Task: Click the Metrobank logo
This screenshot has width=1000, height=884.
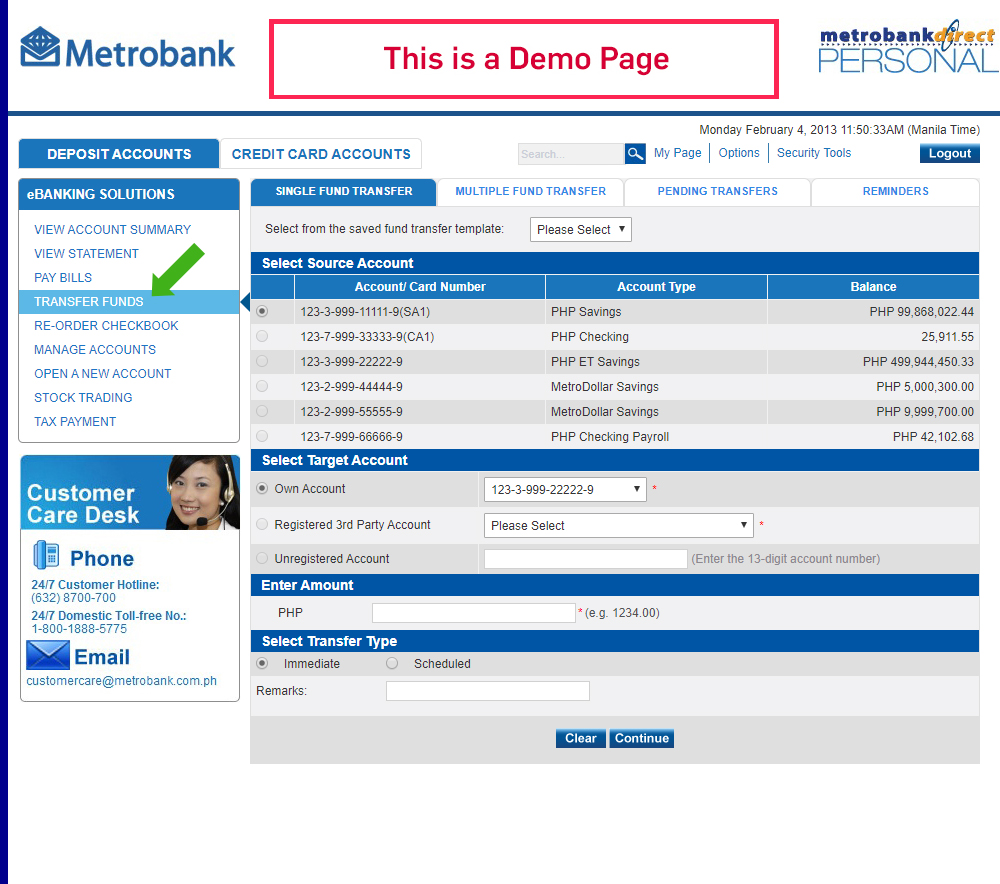Action: [x=128, y=48]
